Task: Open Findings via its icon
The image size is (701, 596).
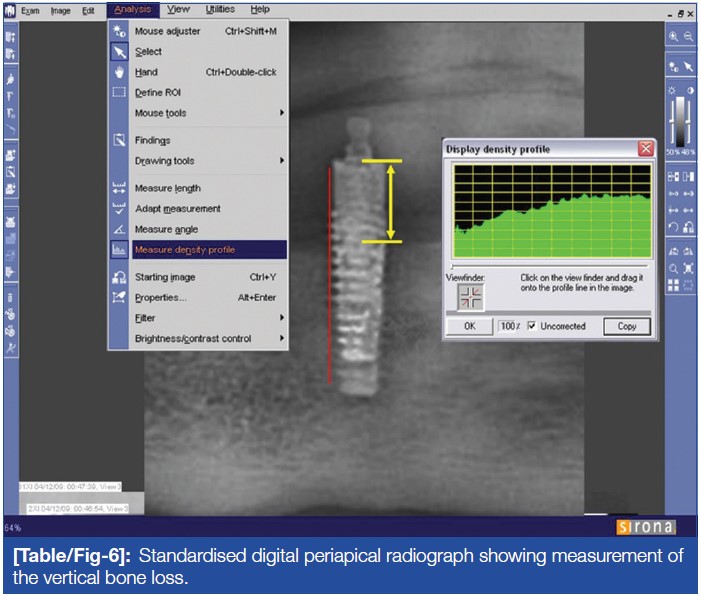Action: click(x=119, y=140)
